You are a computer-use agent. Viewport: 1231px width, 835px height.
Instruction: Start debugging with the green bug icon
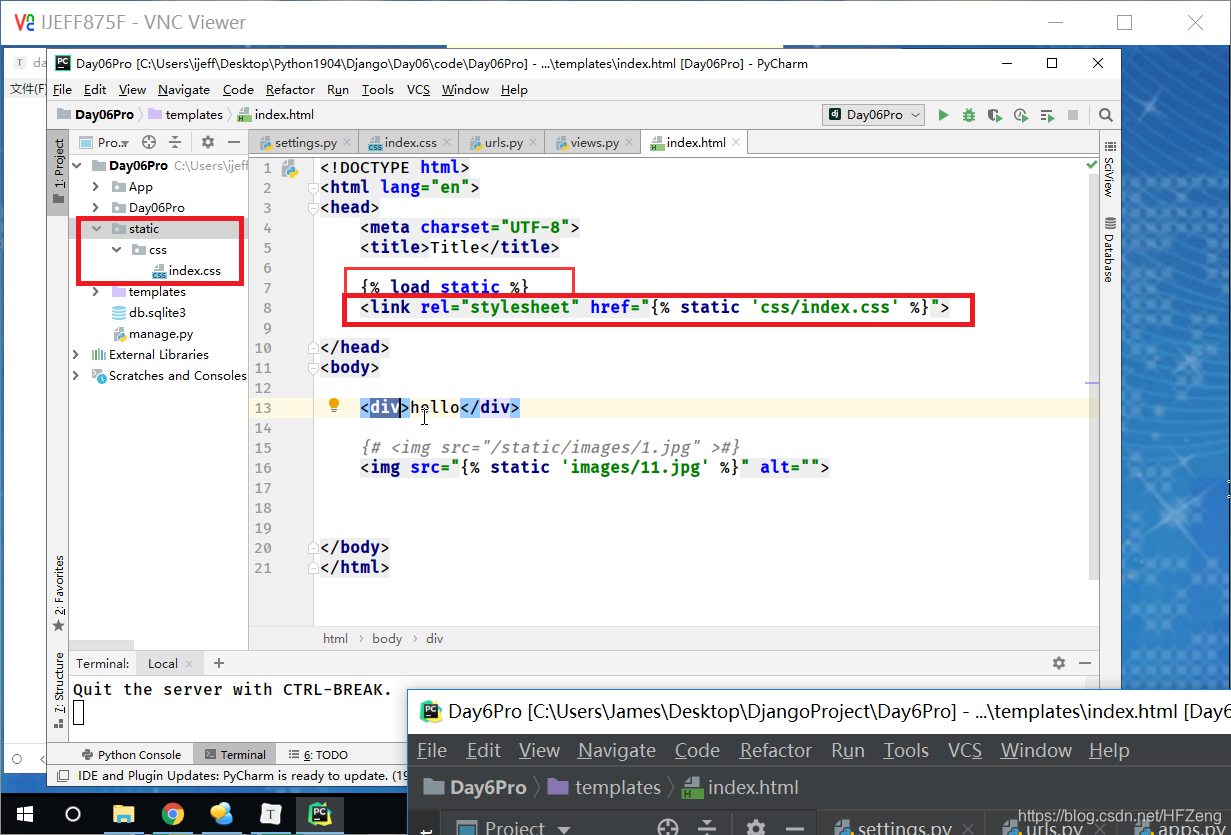(969, 115)
